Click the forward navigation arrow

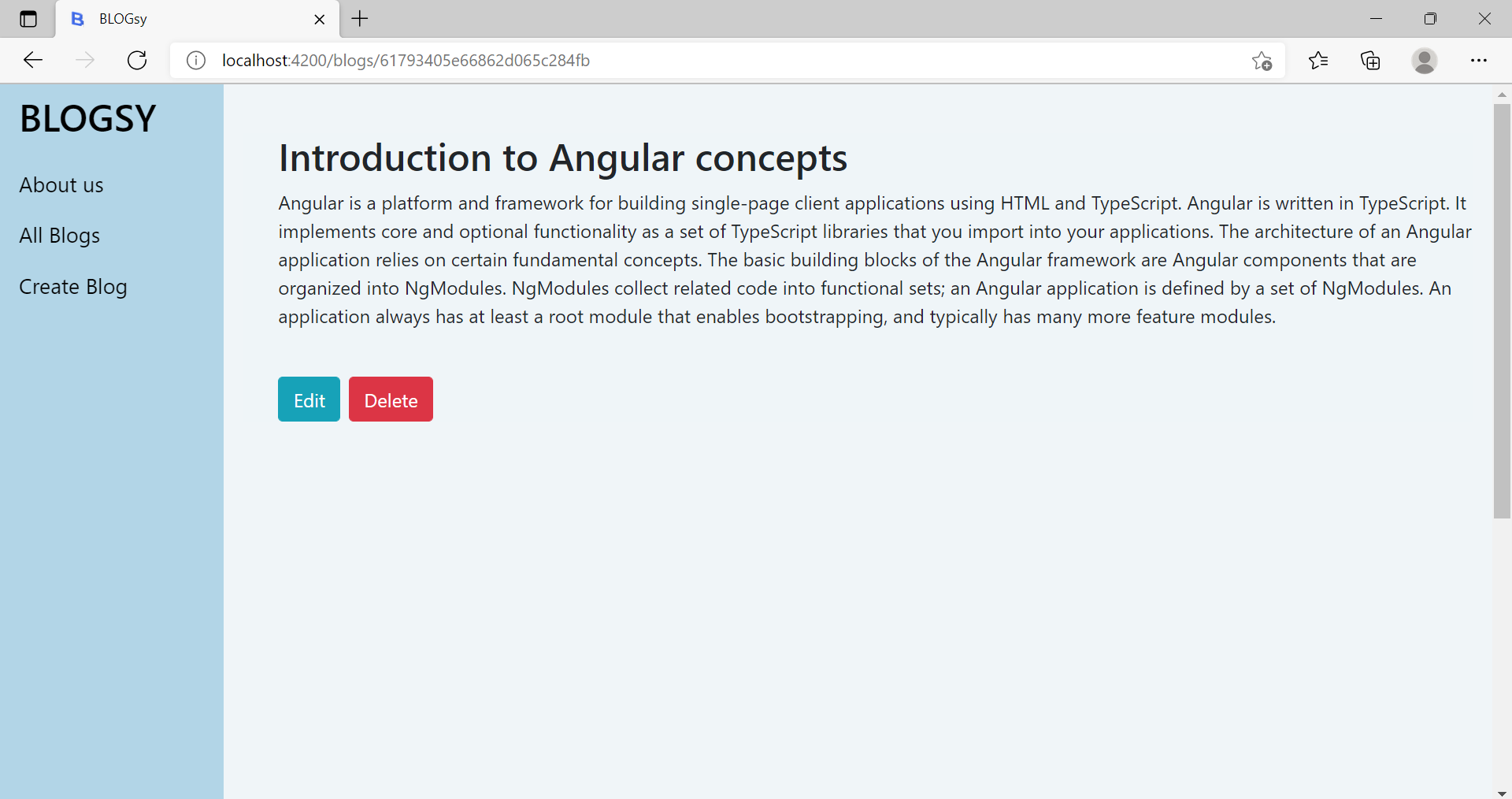point(84,60)
